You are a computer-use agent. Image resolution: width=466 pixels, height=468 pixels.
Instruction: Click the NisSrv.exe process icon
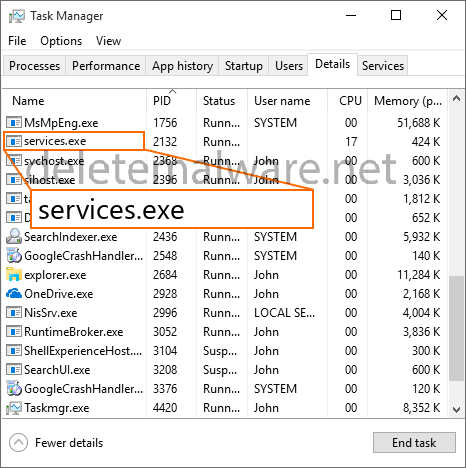pyautogui.click(x=14, y=313)
